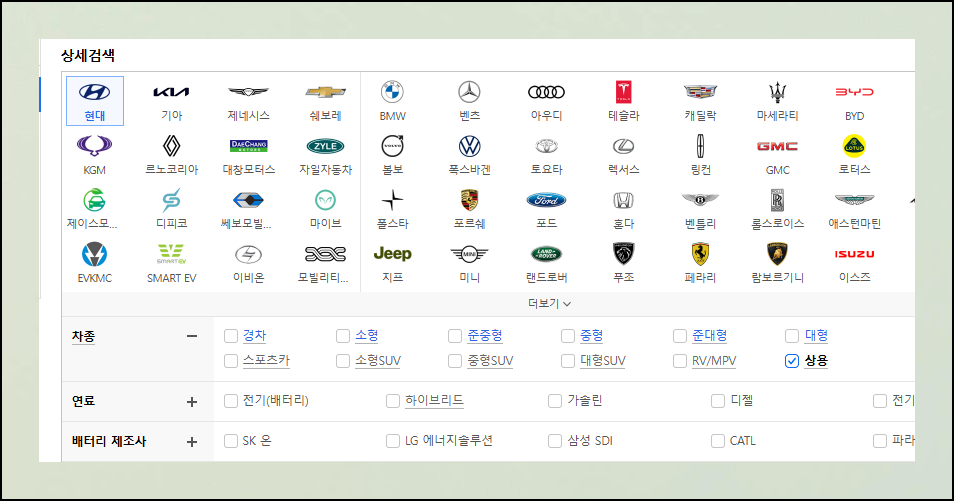The image size is (954, 501).
Task: Uncheck the 상용 checkbox
Action: tap(792, 361)
